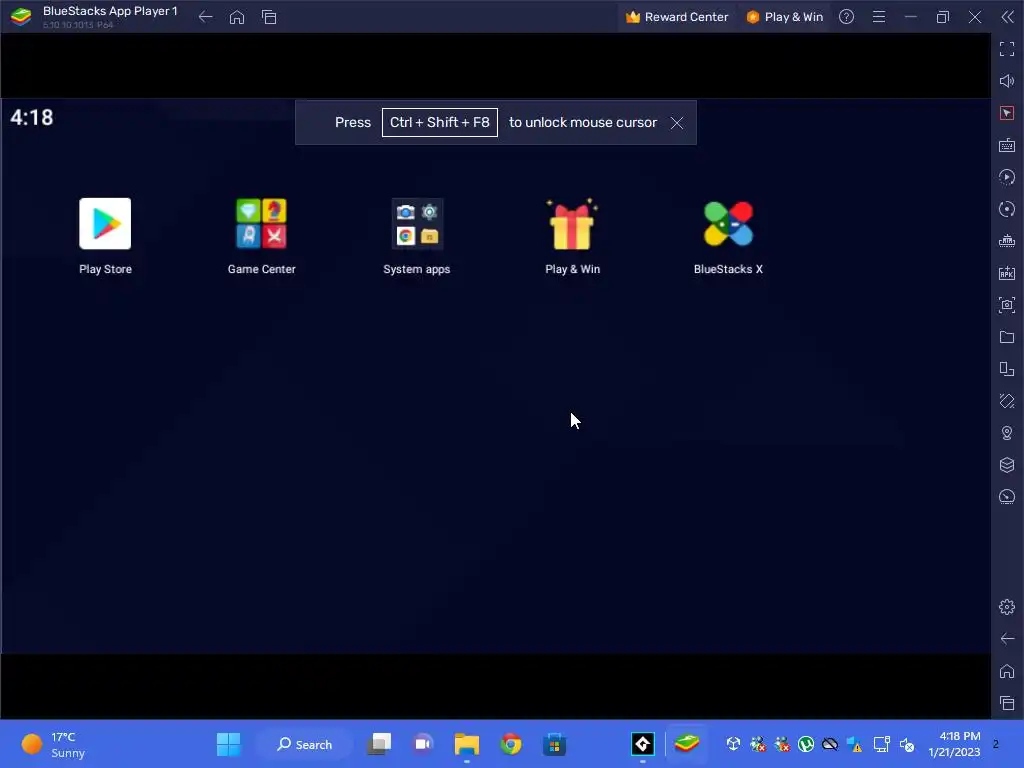Screen dimensions: 1024x768
Task: Open the Game Center app
Action: click(x=261, y=224)
